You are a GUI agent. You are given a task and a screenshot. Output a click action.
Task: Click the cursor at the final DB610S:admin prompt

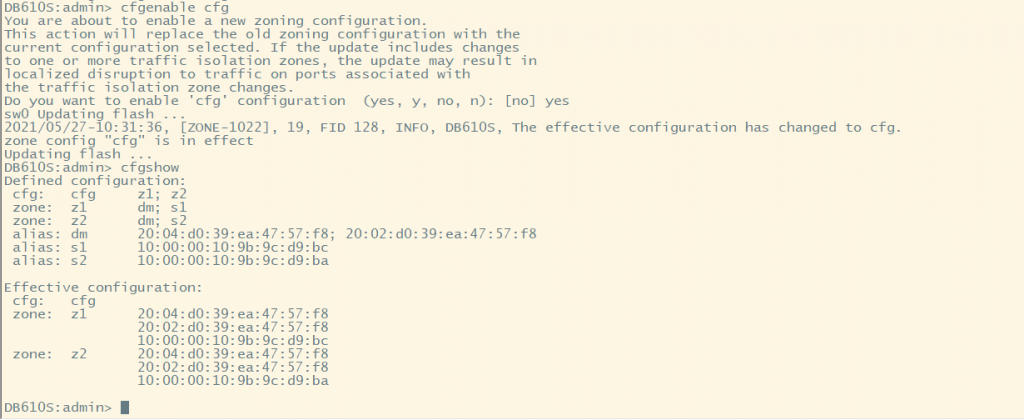(x=124, y=407)
